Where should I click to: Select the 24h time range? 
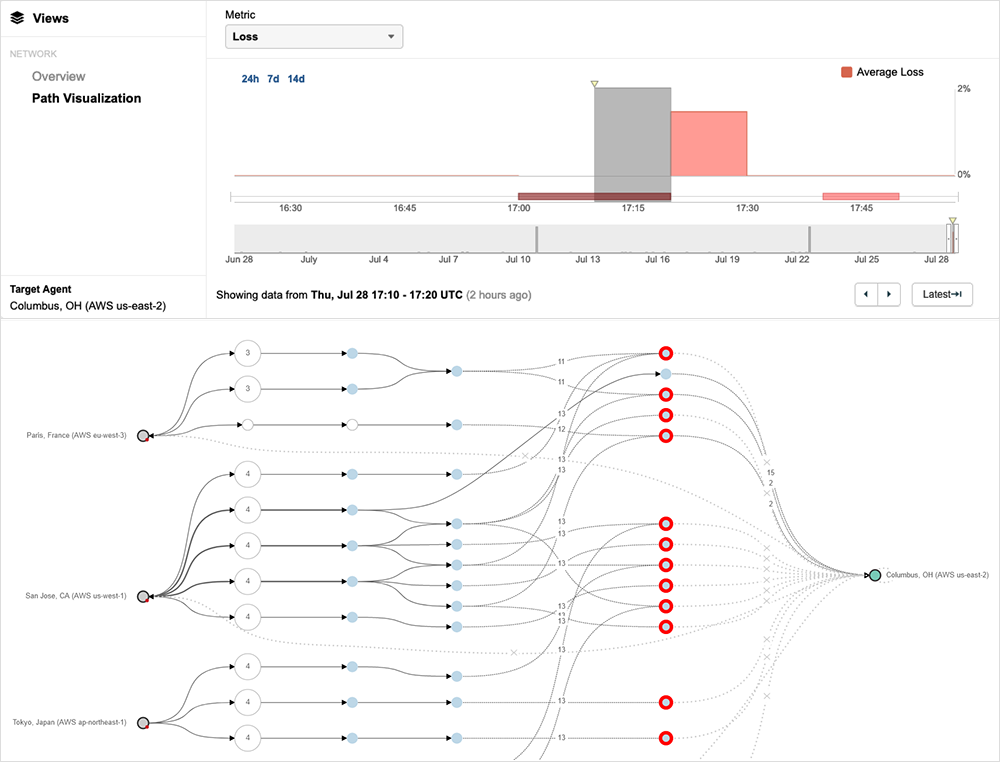tap(249, 79)
